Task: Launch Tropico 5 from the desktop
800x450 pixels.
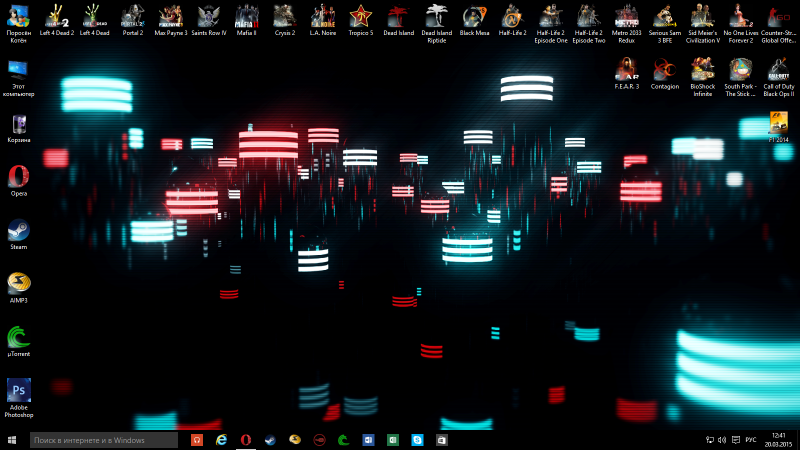Action: pos(361,20)
